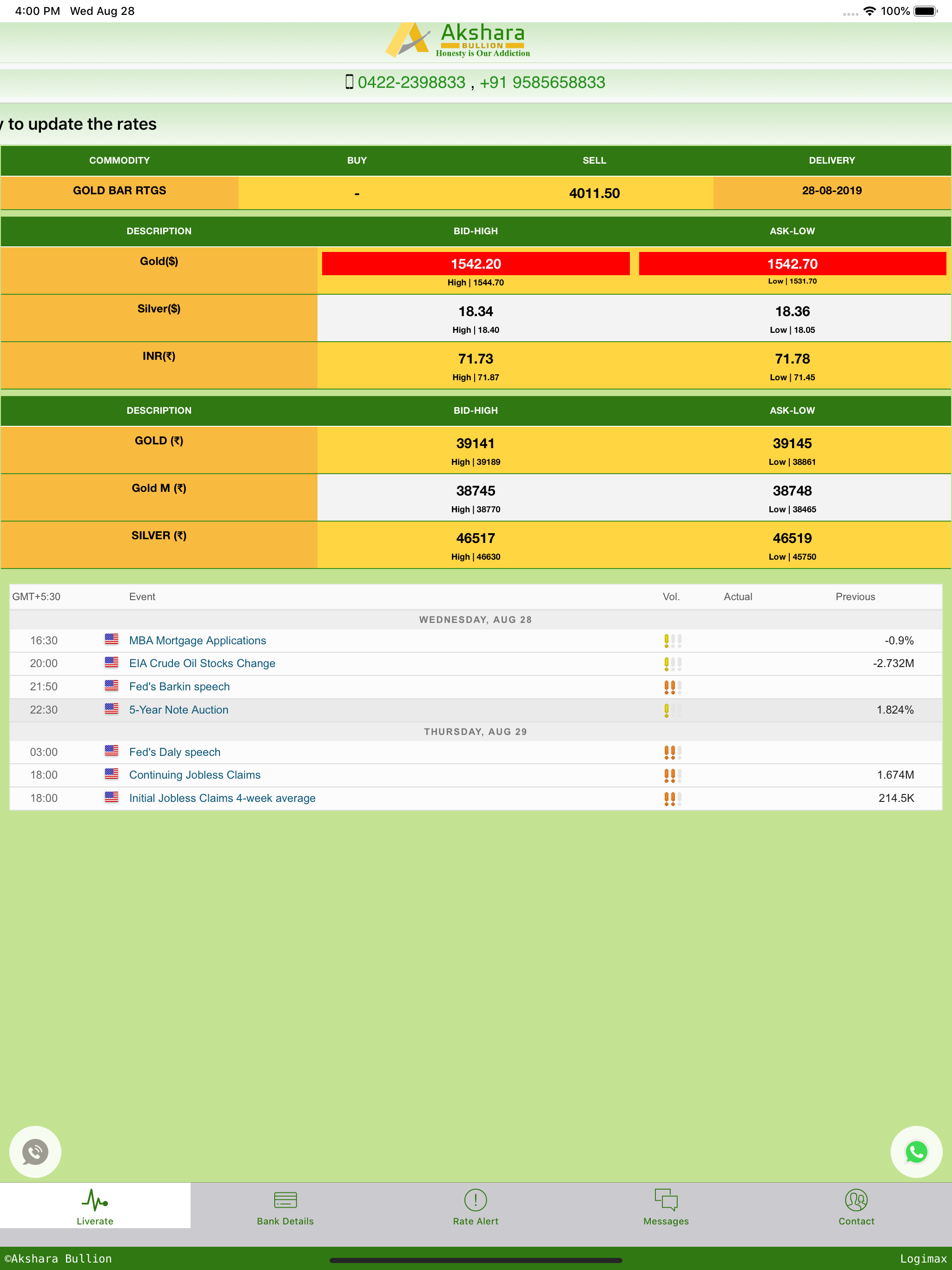The width and height of the screenshot is (952, 1270).
Task: Tap volatility indicator for Initial Jobless Claims
Action: (x=673, y=799)
